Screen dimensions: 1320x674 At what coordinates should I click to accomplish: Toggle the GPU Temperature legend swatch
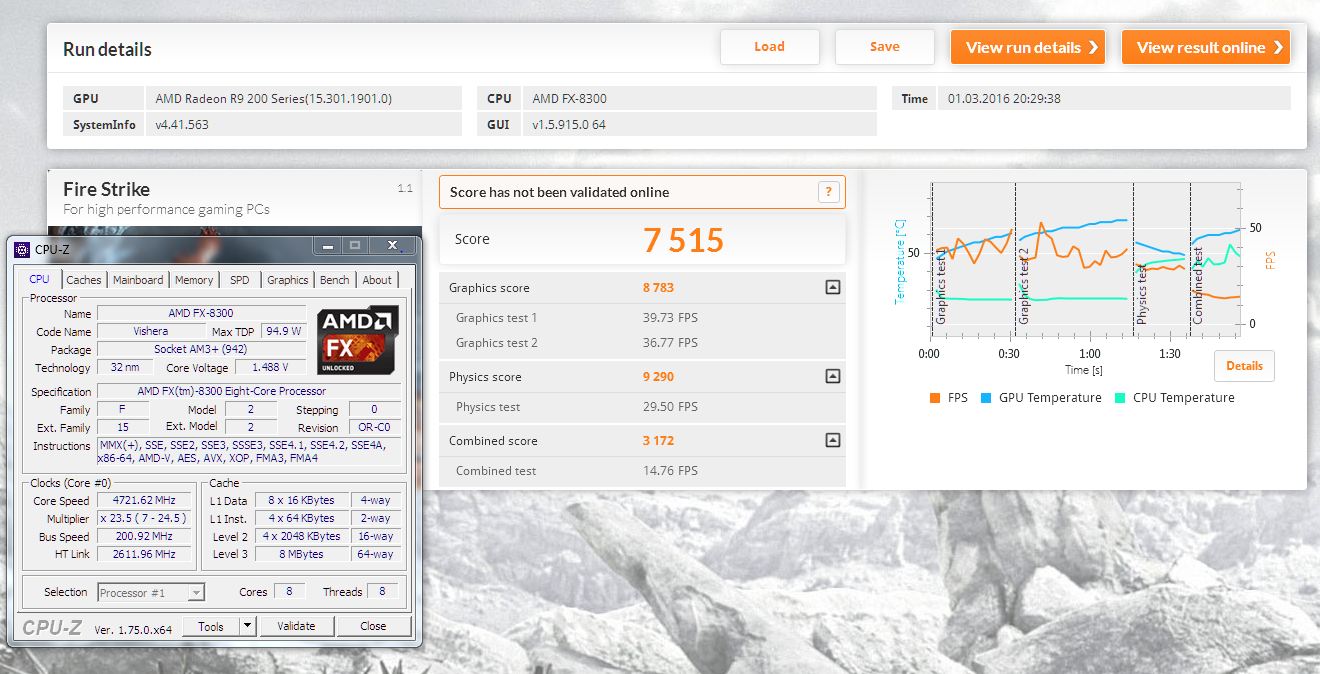click(986, 398)
